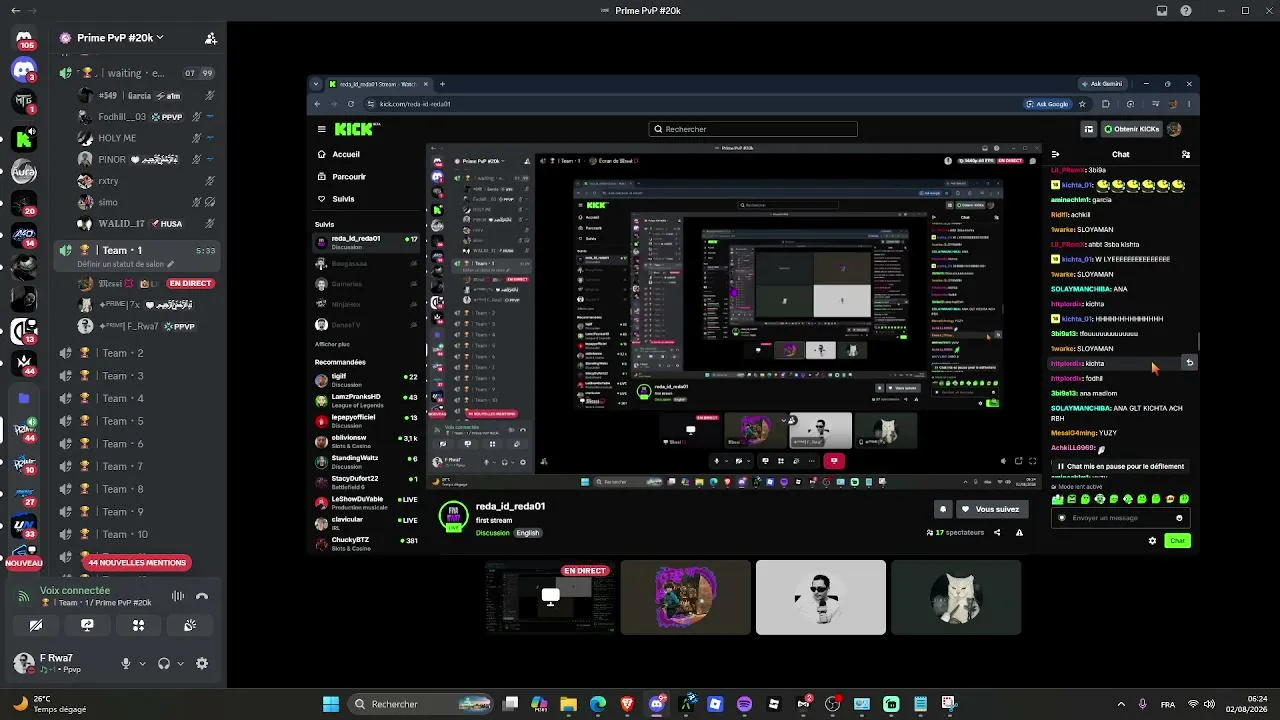Disconnect from the voice channel
This screenshot has height=720, width=1280.
click(x=202, y=597)
